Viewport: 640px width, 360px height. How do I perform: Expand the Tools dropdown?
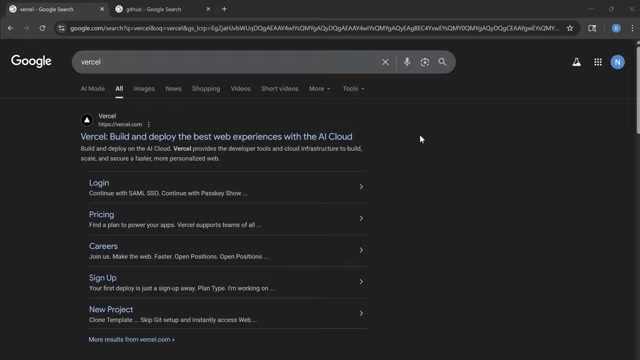tap(353, 89)
